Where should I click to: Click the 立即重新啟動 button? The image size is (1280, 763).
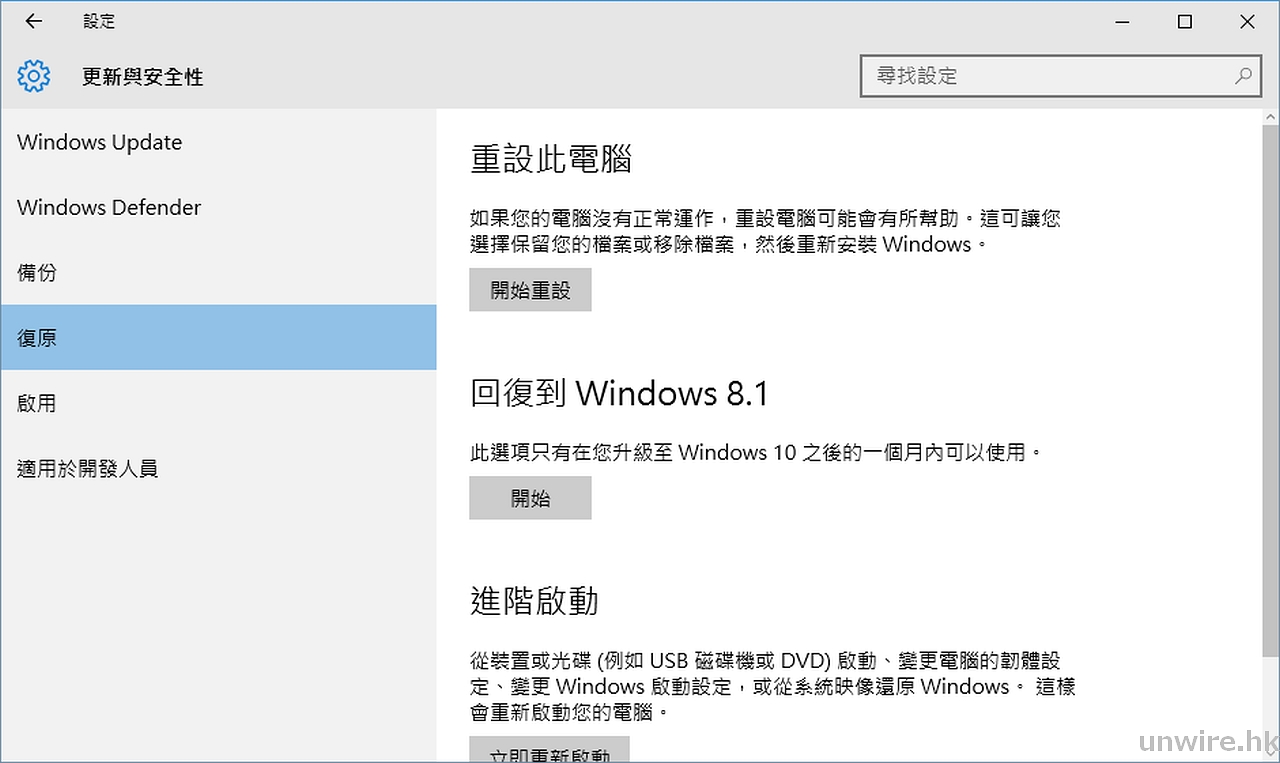(x=549, y=752)
